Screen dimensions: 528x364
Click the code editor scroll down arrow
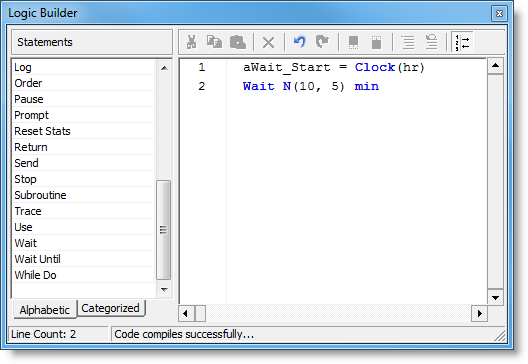(495, 297)
